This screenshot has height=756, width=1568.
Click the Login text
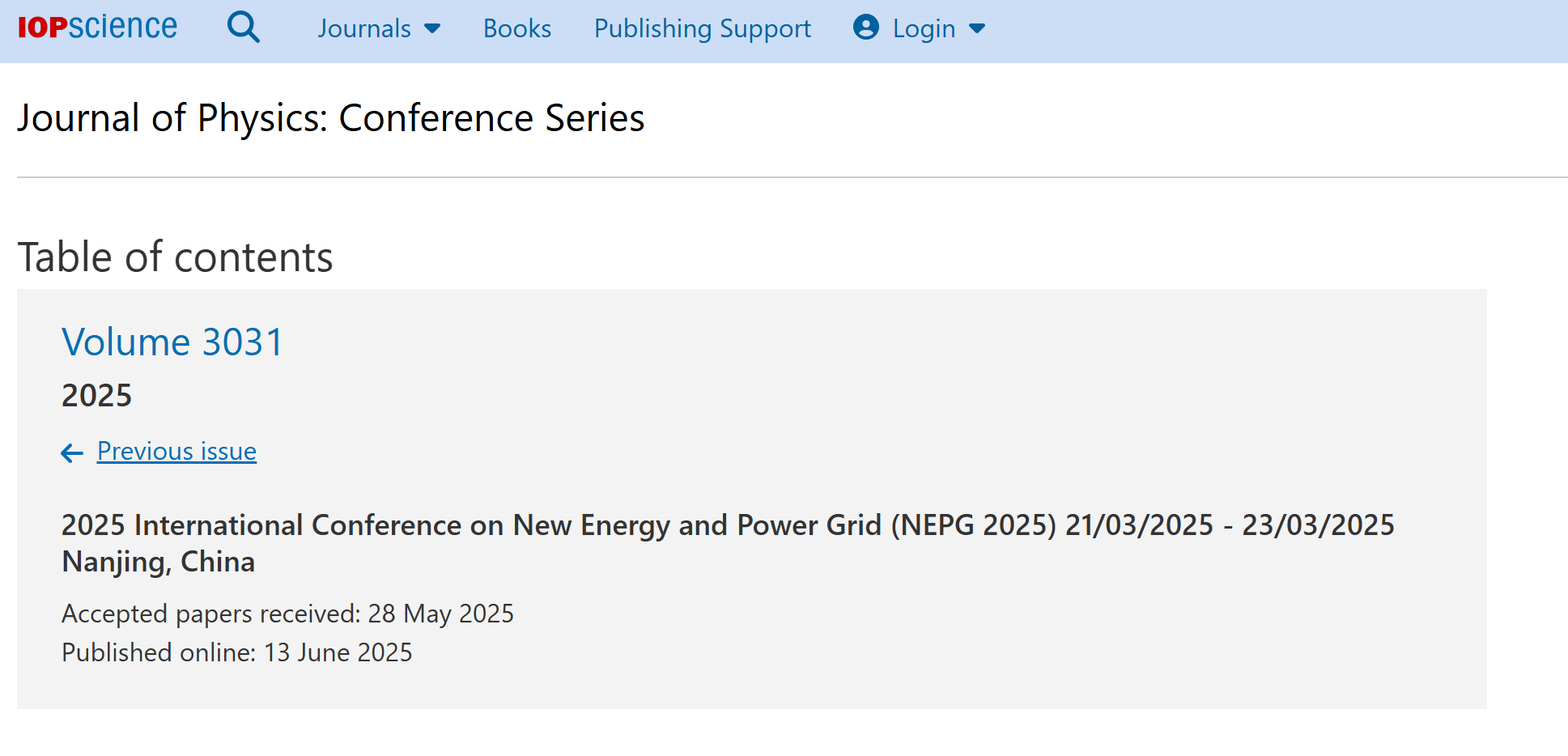(924, 28)
